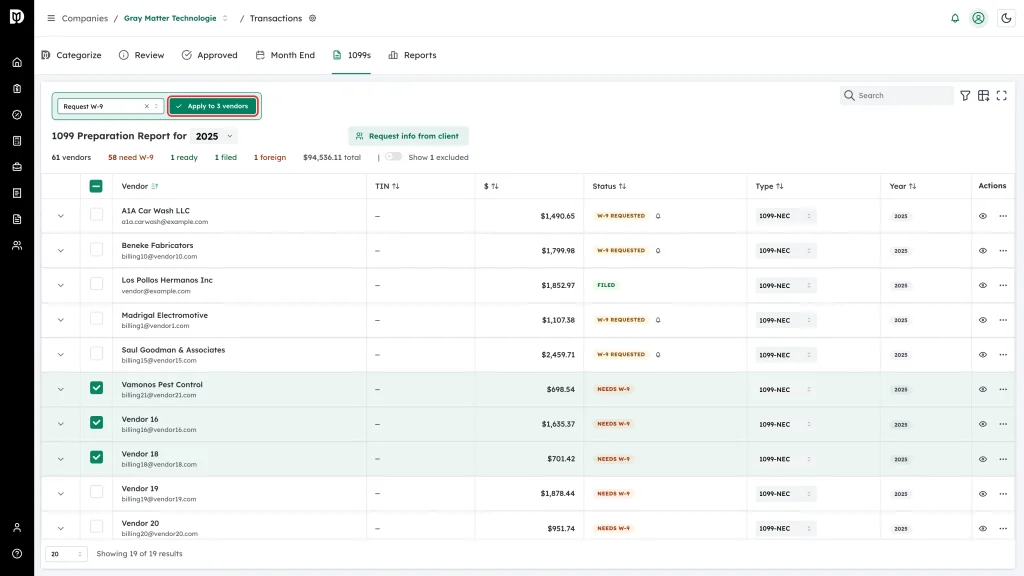Open more actions for Vendor 16

(x=1003, y=424)
